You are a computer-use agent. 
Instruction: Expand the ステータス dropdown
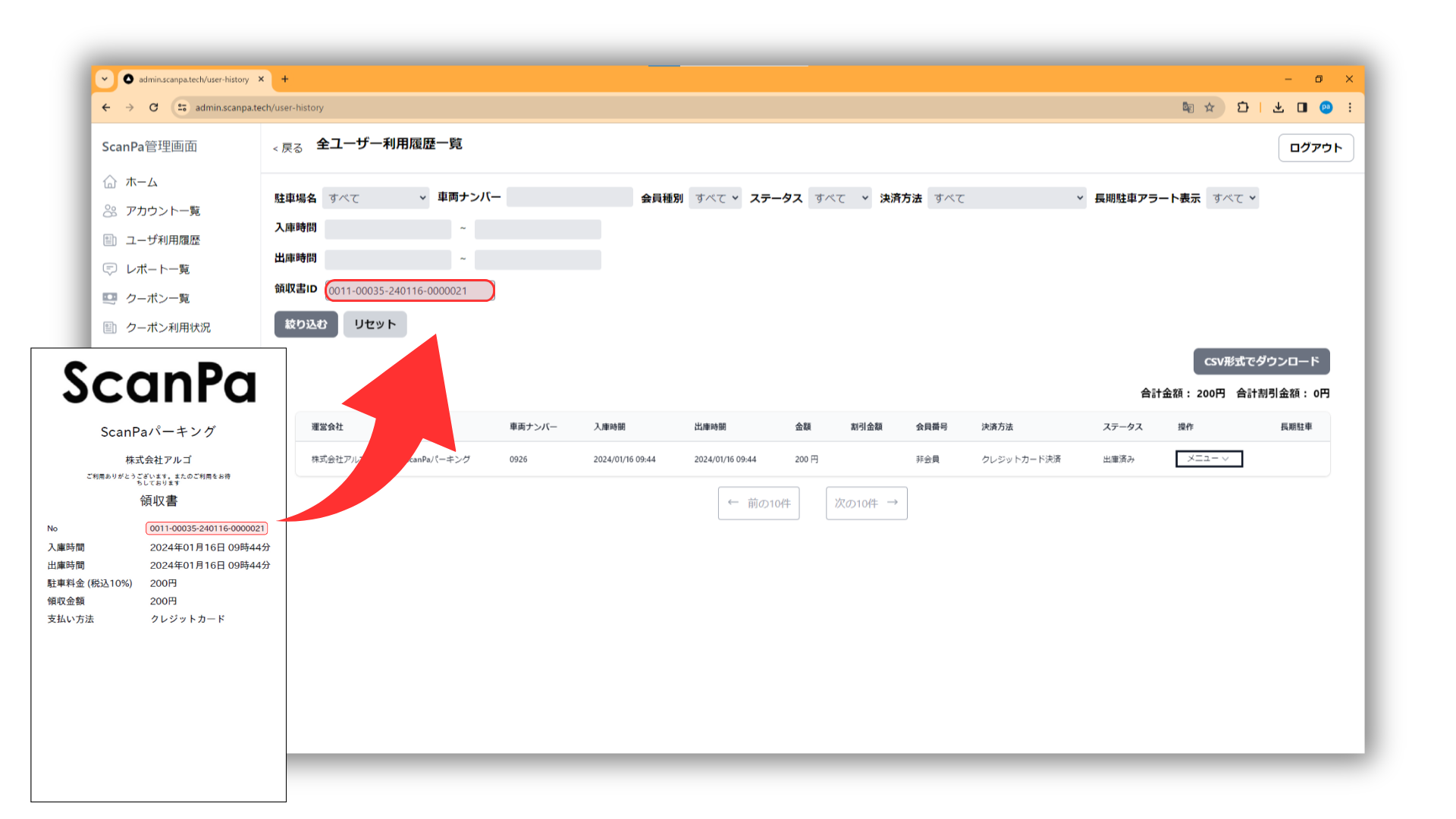point(839,198)
